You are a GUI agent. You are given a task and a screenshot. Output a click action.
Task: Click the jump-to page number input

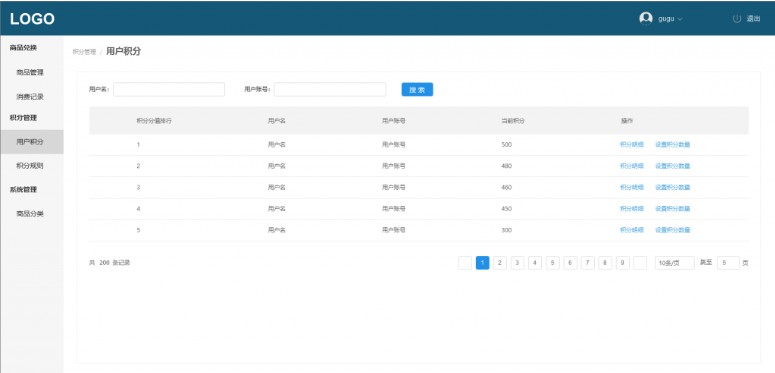coord(728,263)
